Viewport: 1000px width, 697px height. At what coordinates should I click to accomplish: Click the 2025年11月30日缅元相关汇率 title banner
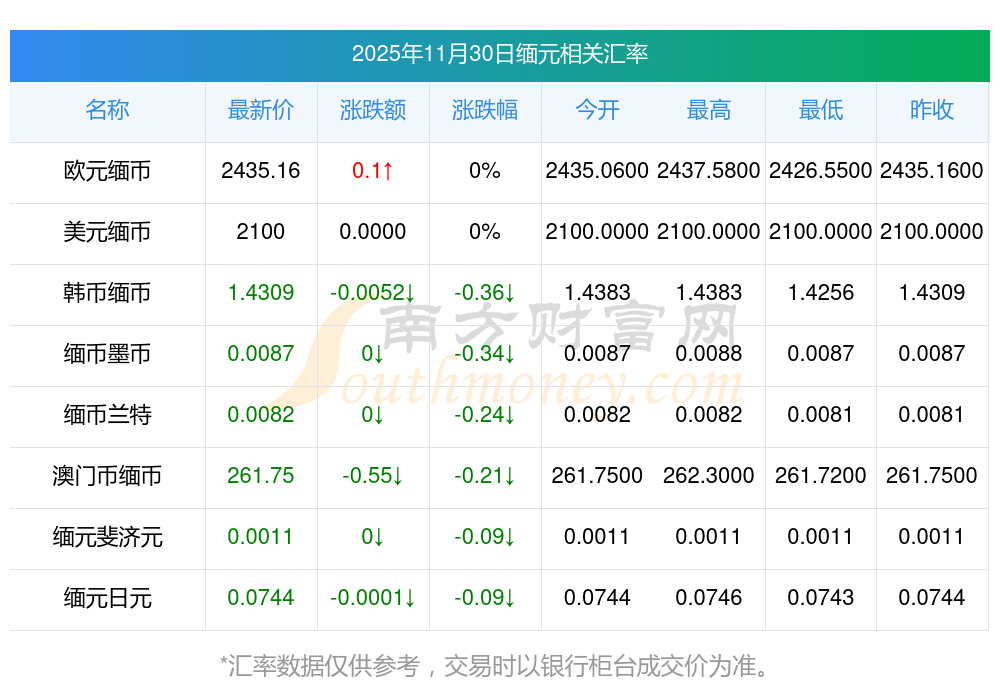coord(499,54)
